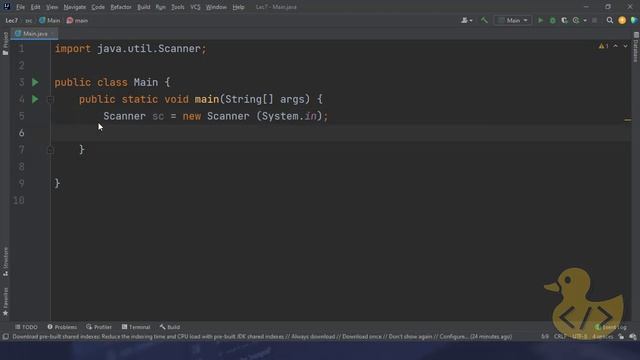Run with coverage icon in toolbar

pyautogui.click(x=564, y=20)
